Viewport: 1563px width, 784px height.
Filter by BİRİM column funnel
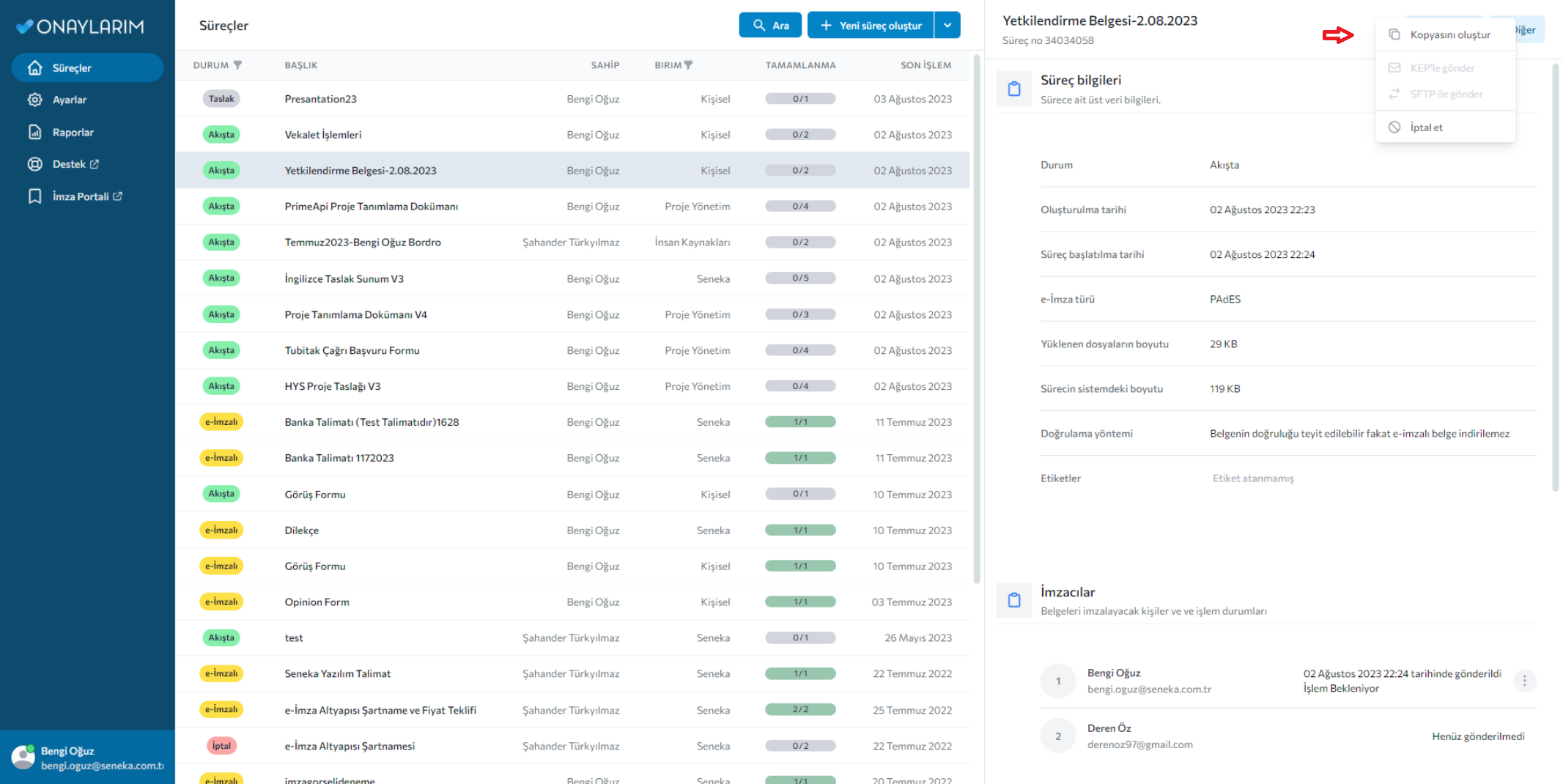tap(688, 65)
